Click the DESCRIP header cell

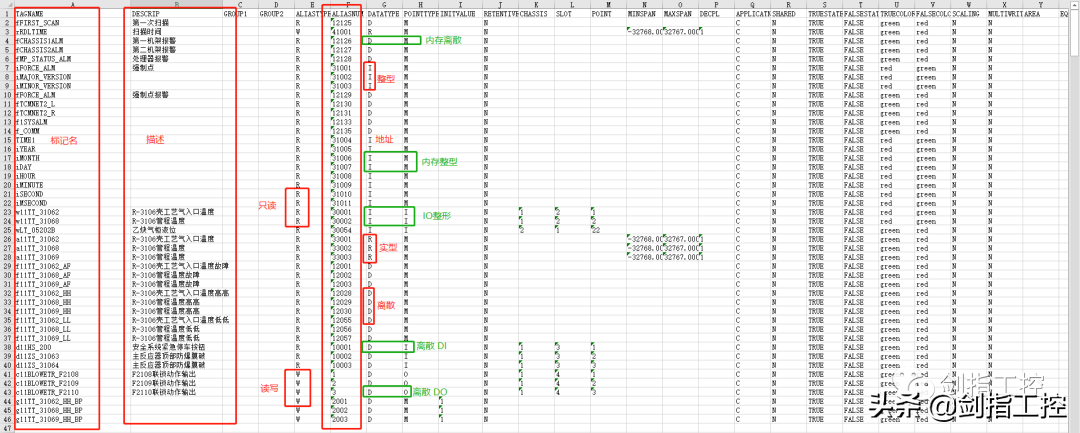click(147, 14)
